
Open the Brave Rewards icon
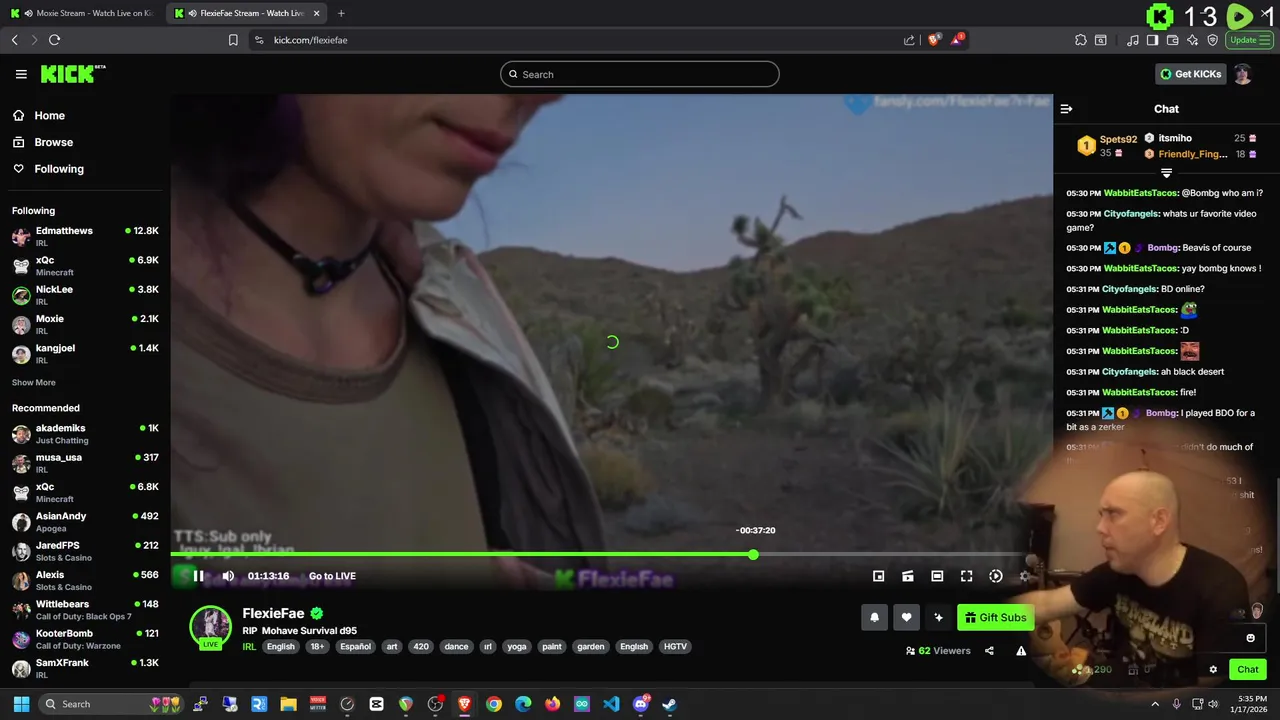958,40
